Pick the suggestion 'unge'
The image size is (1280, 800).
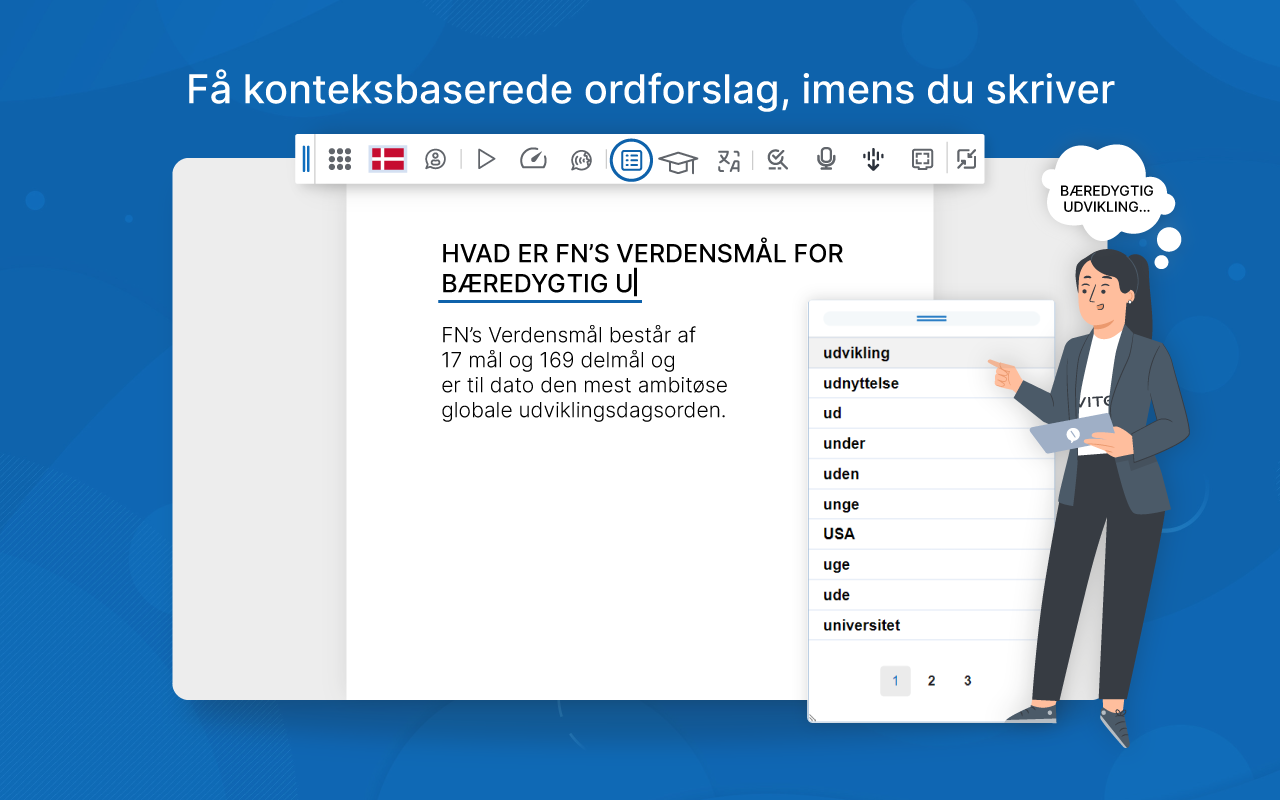[x=931, y=504]
